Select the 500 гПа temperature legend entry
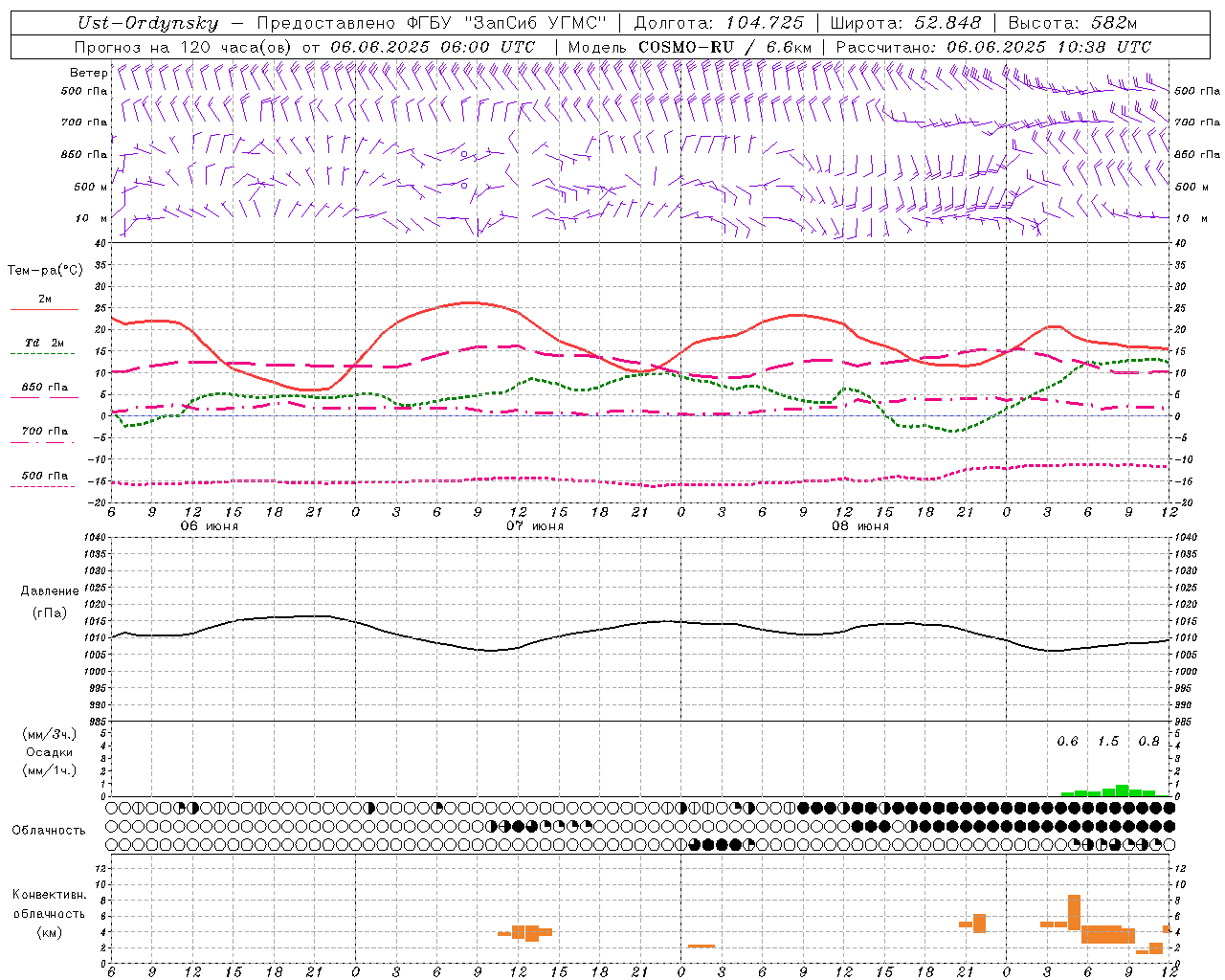Viewport: 1225px width, 980px height. coord(44,479)
